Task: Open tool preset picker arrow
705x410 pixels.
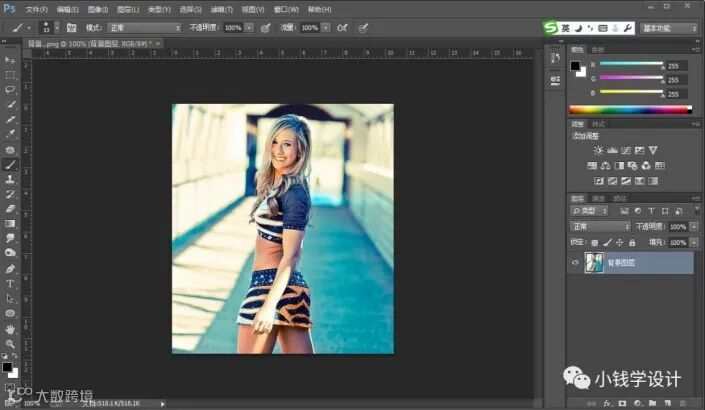Action: click(29, 28)
